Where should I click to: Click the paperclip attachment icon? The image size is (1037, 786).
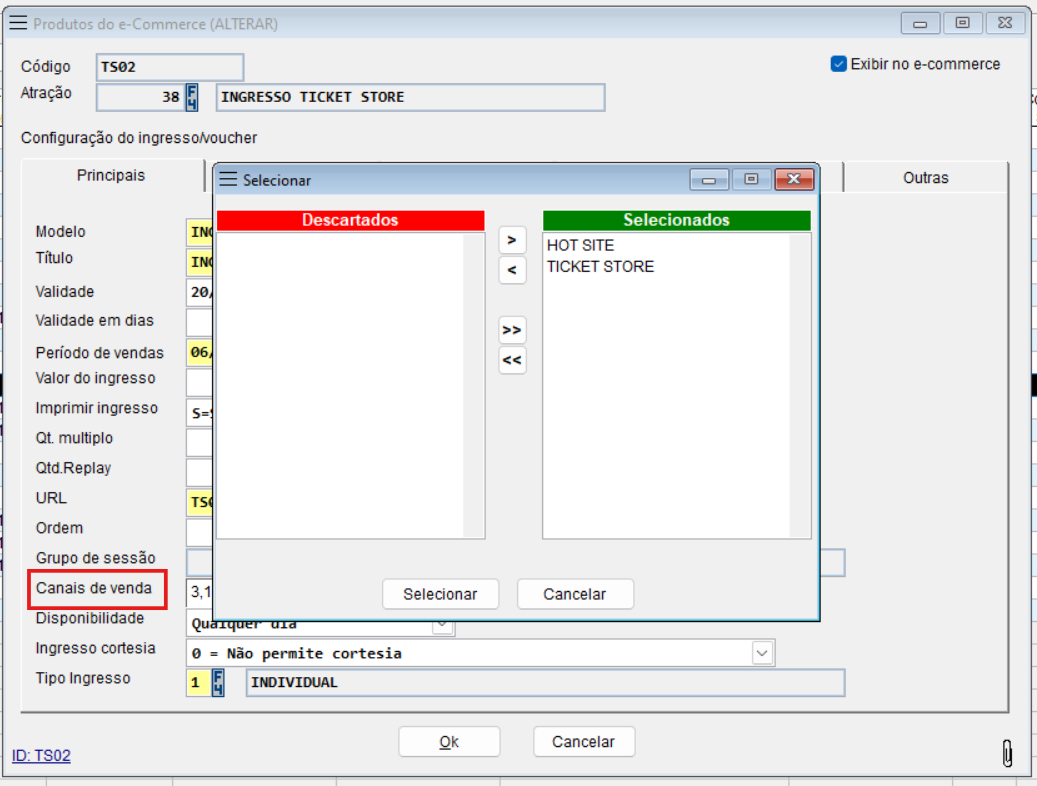tap(1007, 753)
